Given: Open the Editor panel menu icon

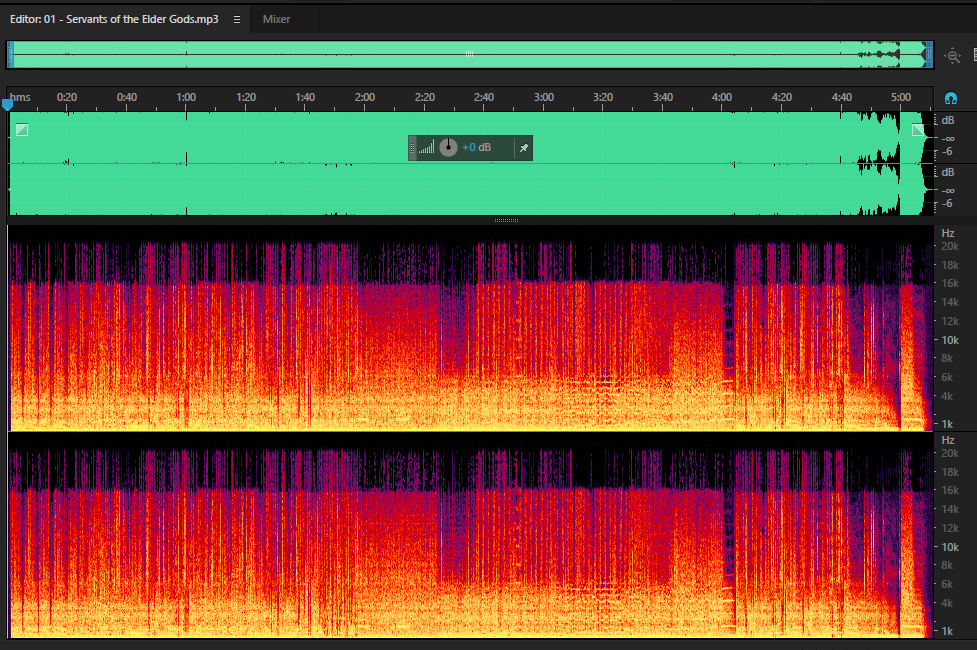Looking at the screenshot, I should coord(237,19).
